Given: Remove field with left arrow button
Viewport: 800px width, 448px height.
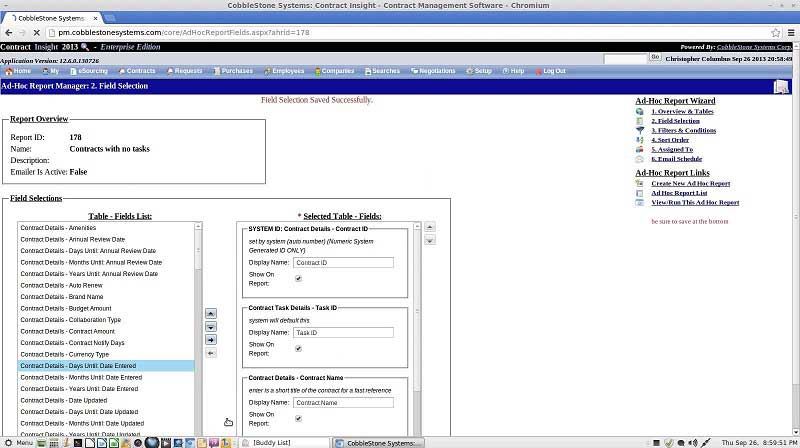Looking at the screenshot, I should tap(211, 353).
